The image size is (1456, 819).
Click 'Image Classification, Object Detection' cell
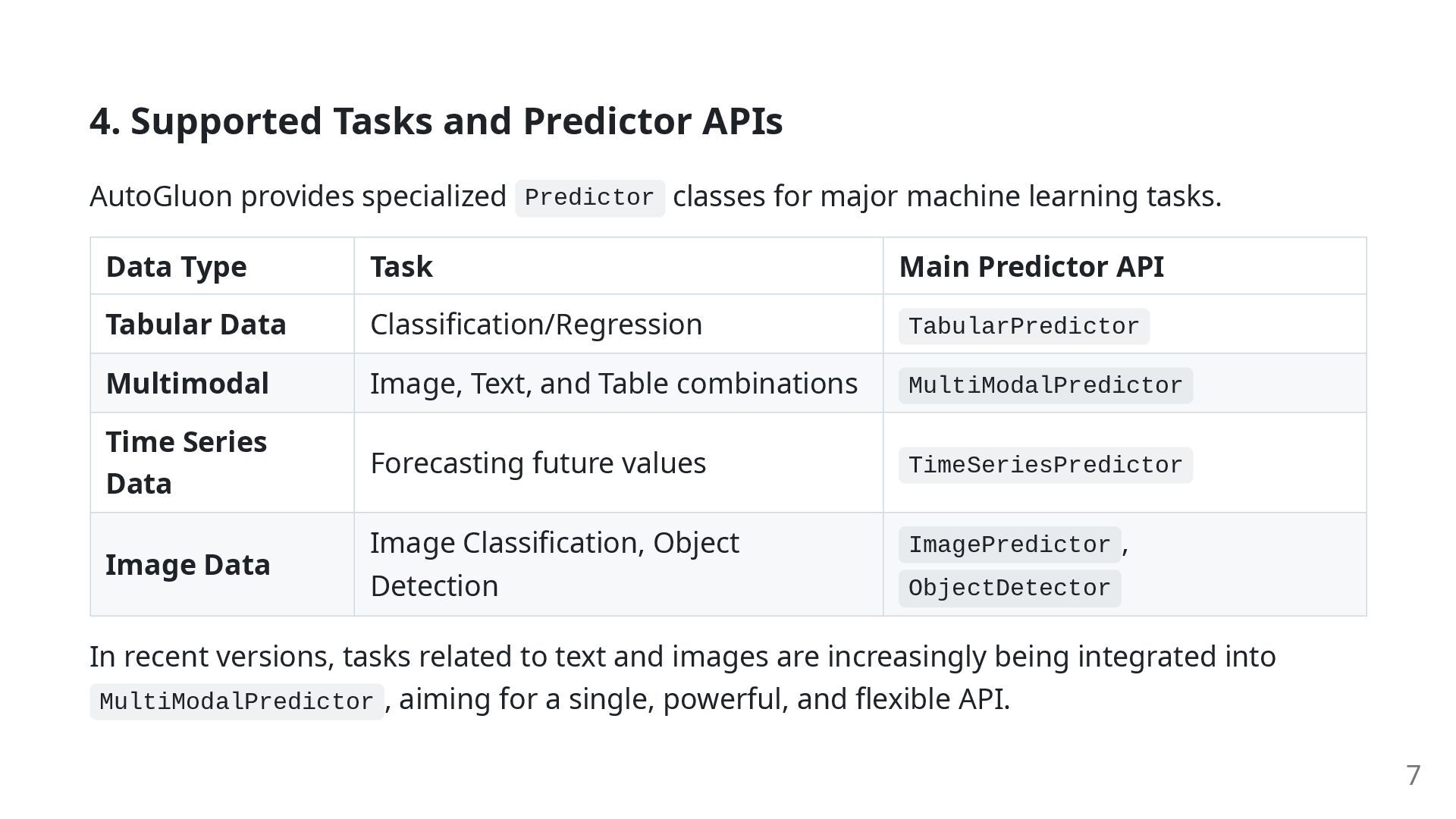coord(554,564)
